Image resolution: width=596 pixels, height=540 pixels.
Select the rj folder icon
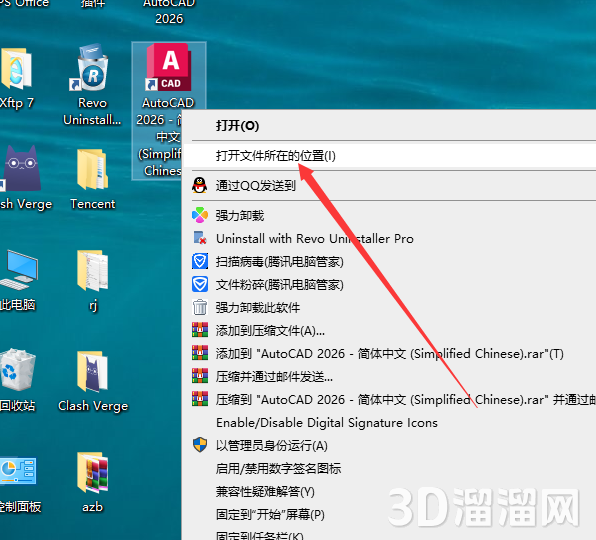[92, 270]
